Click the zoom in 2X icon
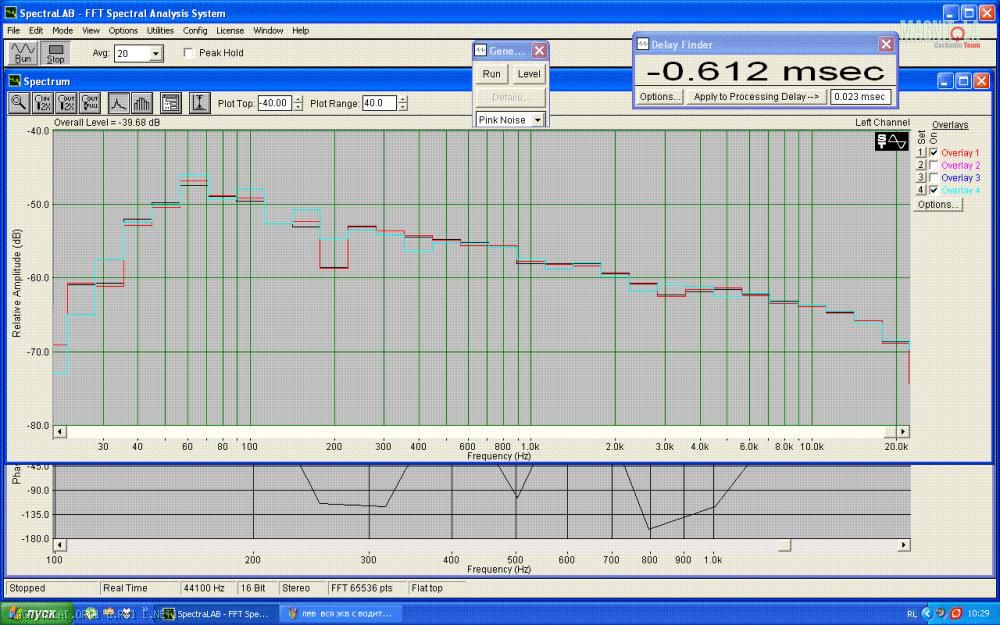Viewport: 1000px width, 625px height. (43, 103)
